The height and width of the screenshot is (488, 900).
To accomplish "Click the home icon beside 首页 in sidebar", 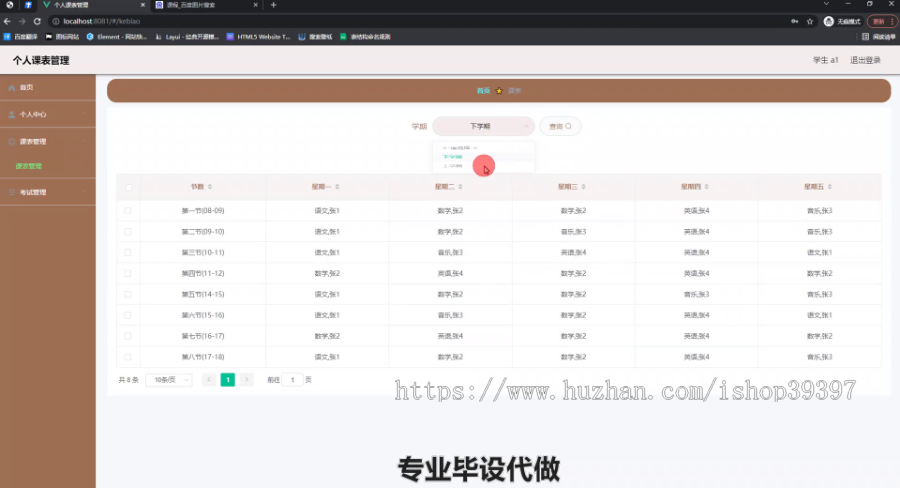I will (x=11, y=88).
